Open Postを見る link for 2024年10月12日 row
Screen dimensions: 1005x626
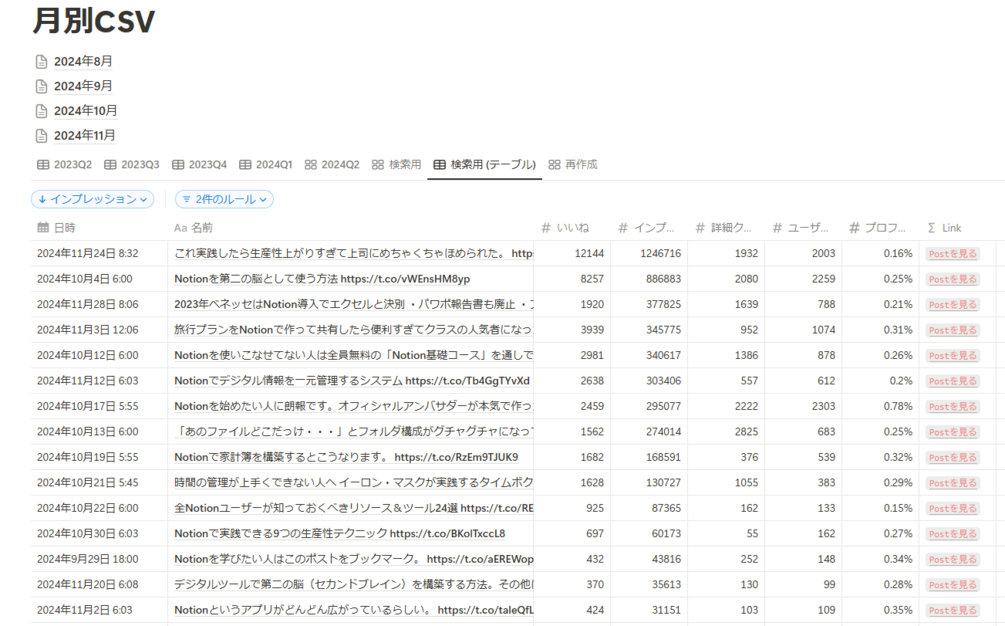(x=953, y=356)
